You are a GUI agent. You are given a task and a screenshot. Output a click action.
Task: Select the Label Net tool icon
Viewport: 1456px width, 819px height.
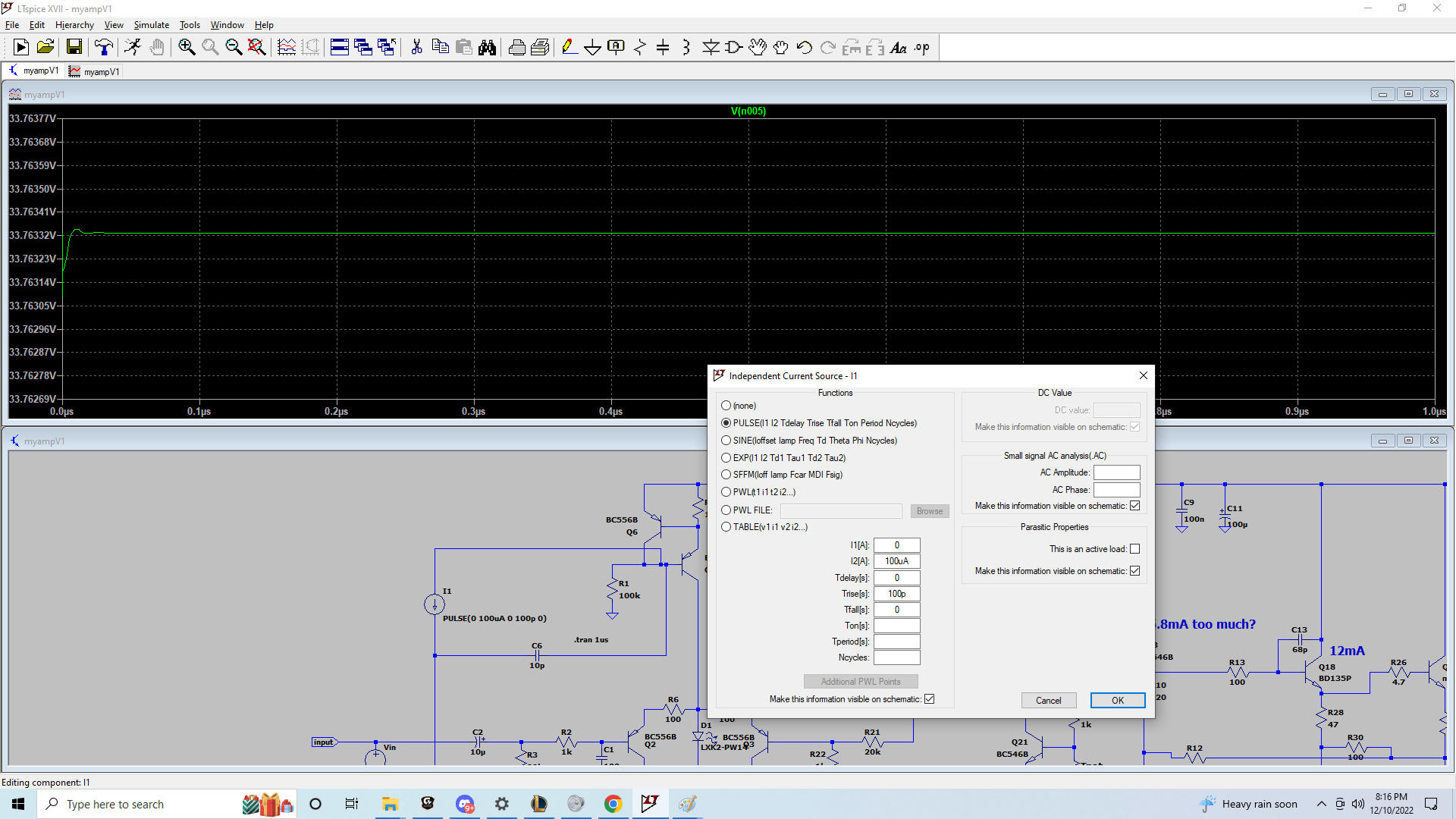617,48
